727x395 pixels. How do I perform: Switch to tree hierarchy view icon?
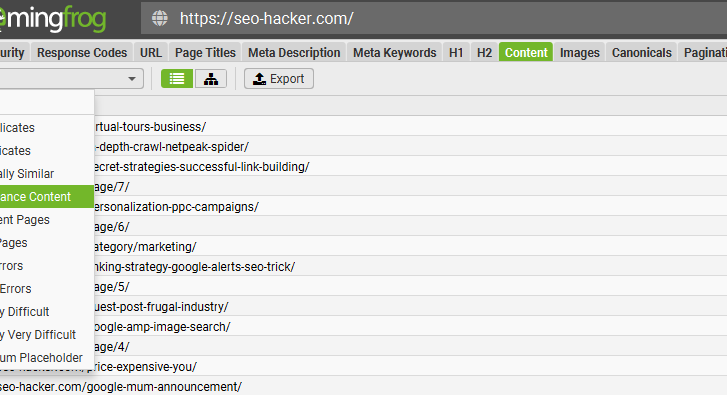coord(211,79)
